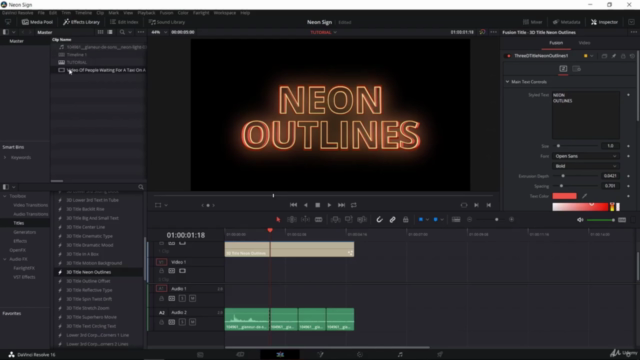Collapse the Toolbox tree
The image size is (640, 360).
click(5, 196)
